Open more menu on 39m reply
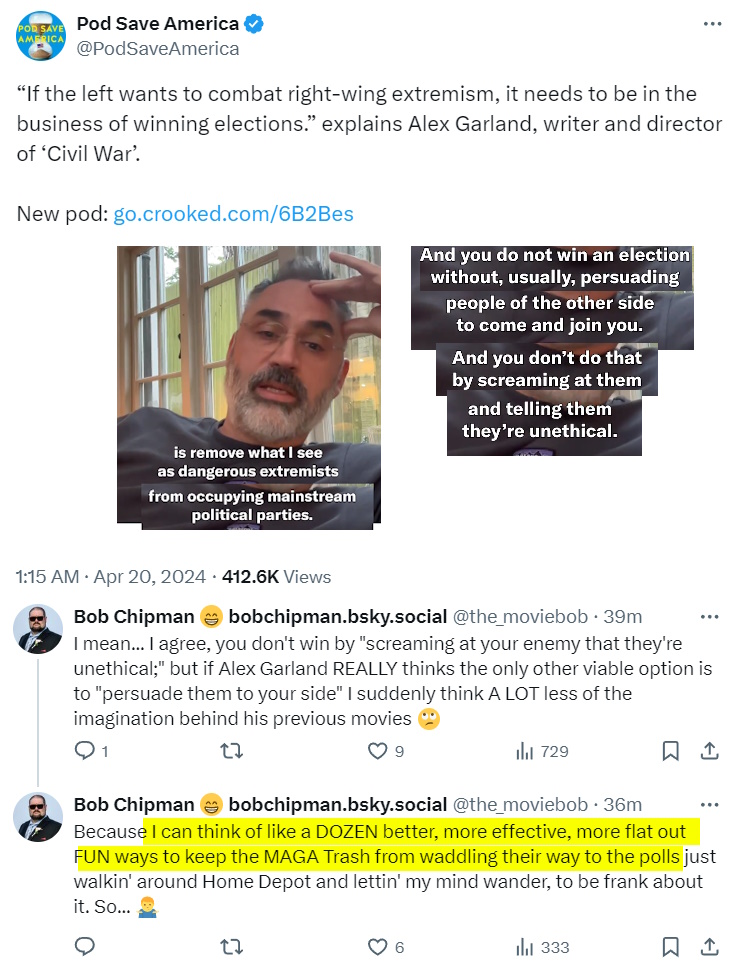 709,617
